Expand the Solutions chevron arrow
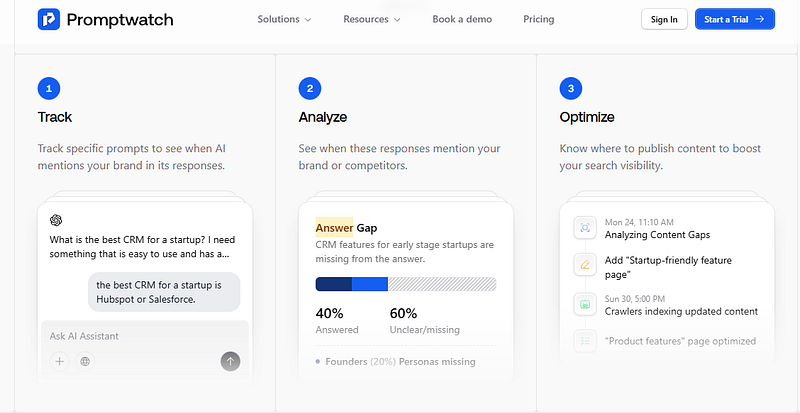Viewport: 800px width, 413px height. pos(308,20)
